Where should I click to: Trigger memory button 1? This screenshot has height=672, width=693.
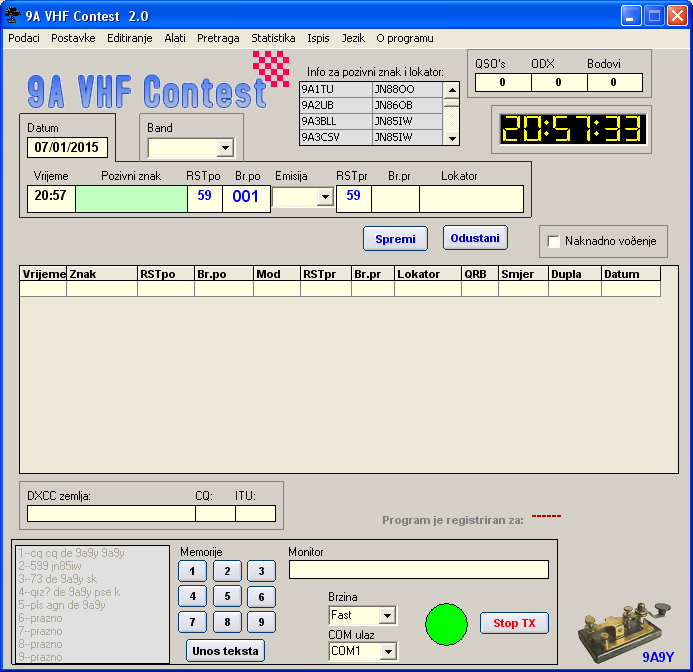click(x=192, y=571)
